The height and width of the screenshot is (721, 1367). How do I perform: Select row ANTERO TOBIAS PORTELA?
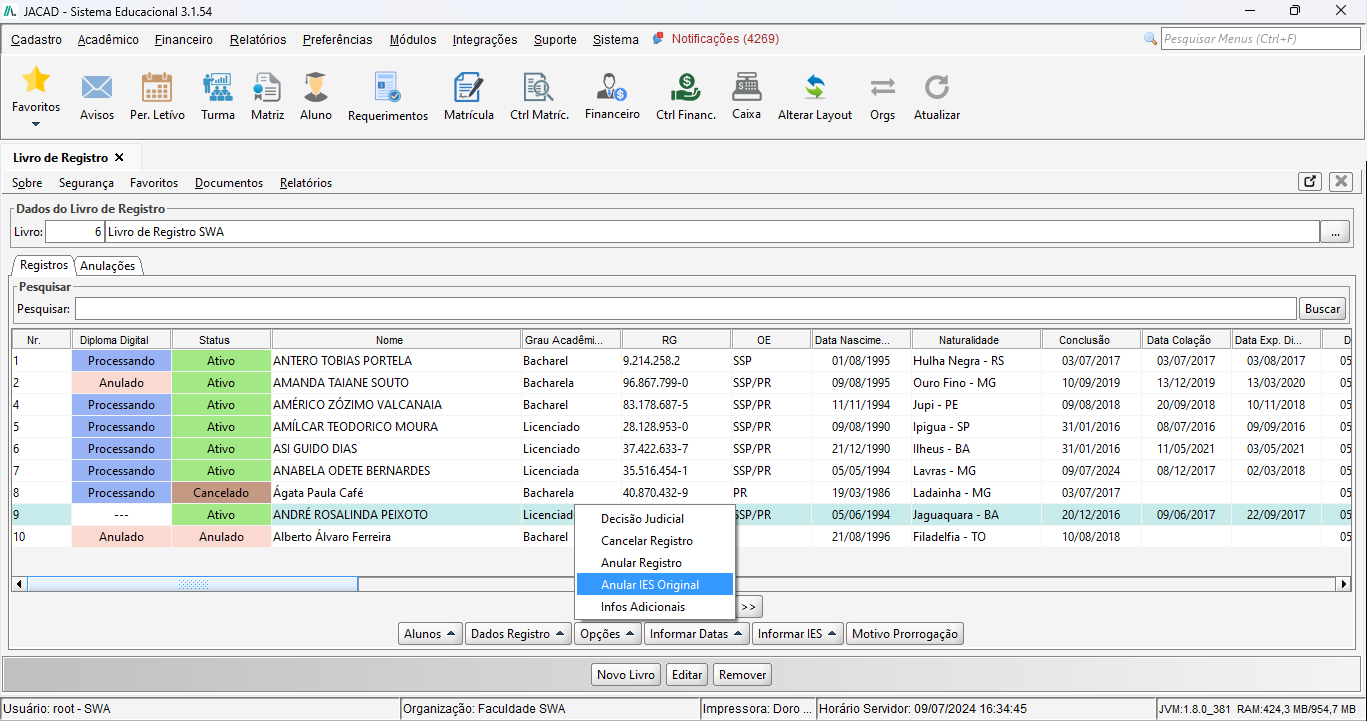tap(681, 361)
